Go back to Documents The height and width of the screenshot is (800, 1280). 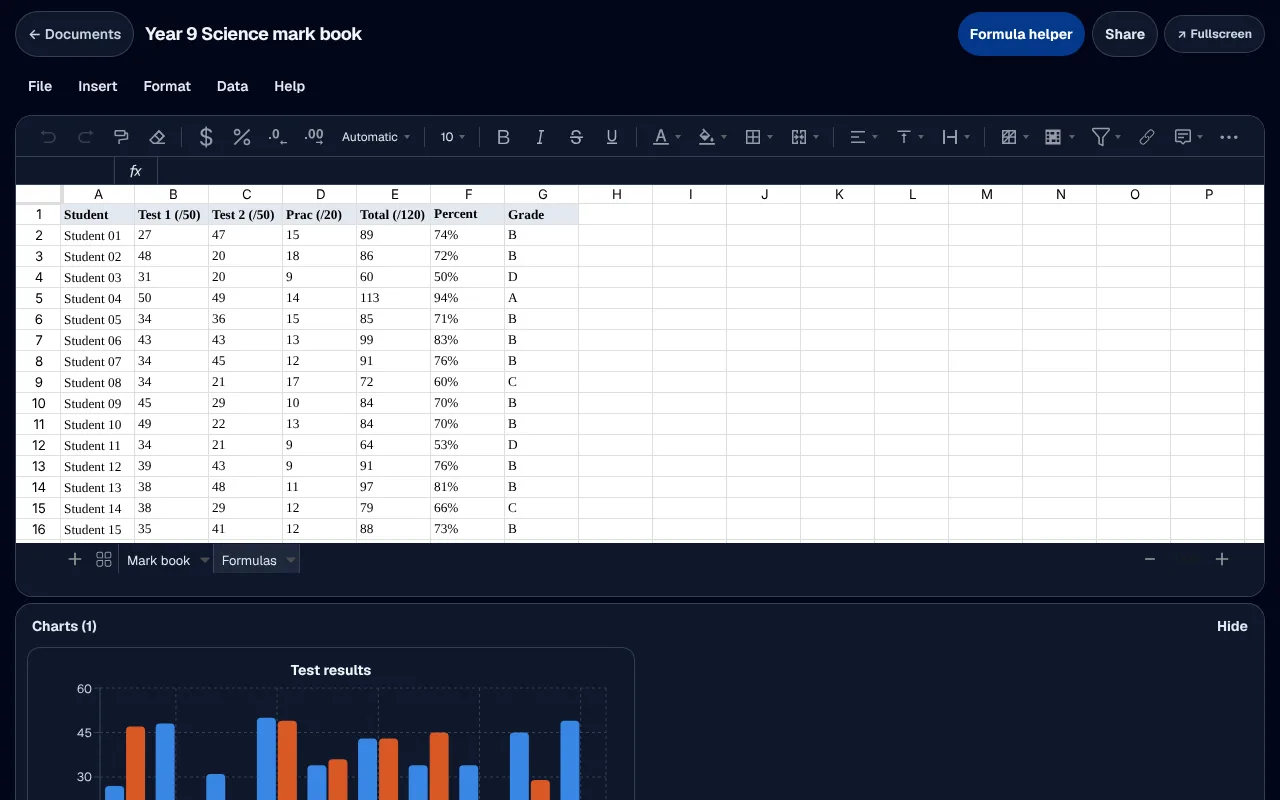(x=74, y=34)
